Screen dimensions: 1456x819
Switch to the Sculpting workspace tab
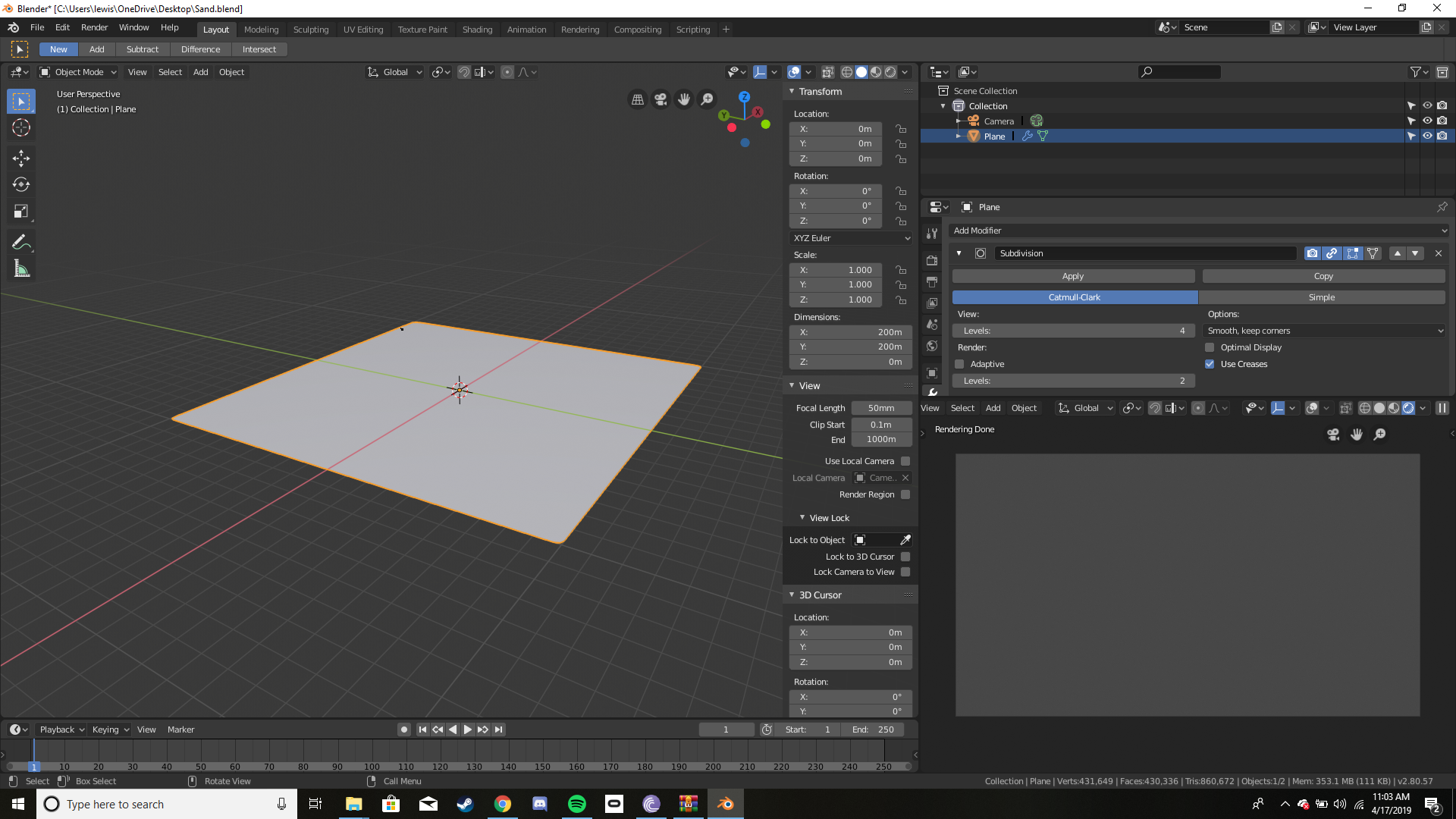tap(311, 30)
